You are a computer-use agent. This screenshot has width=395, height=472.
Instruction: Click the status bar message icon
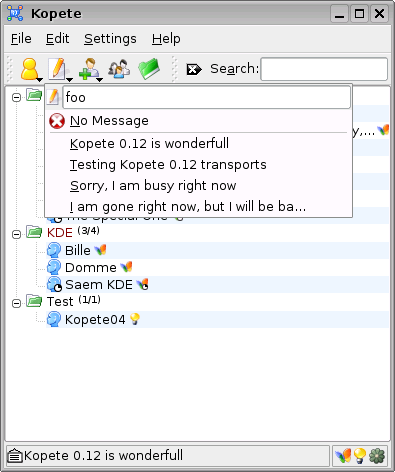point(14,456)
